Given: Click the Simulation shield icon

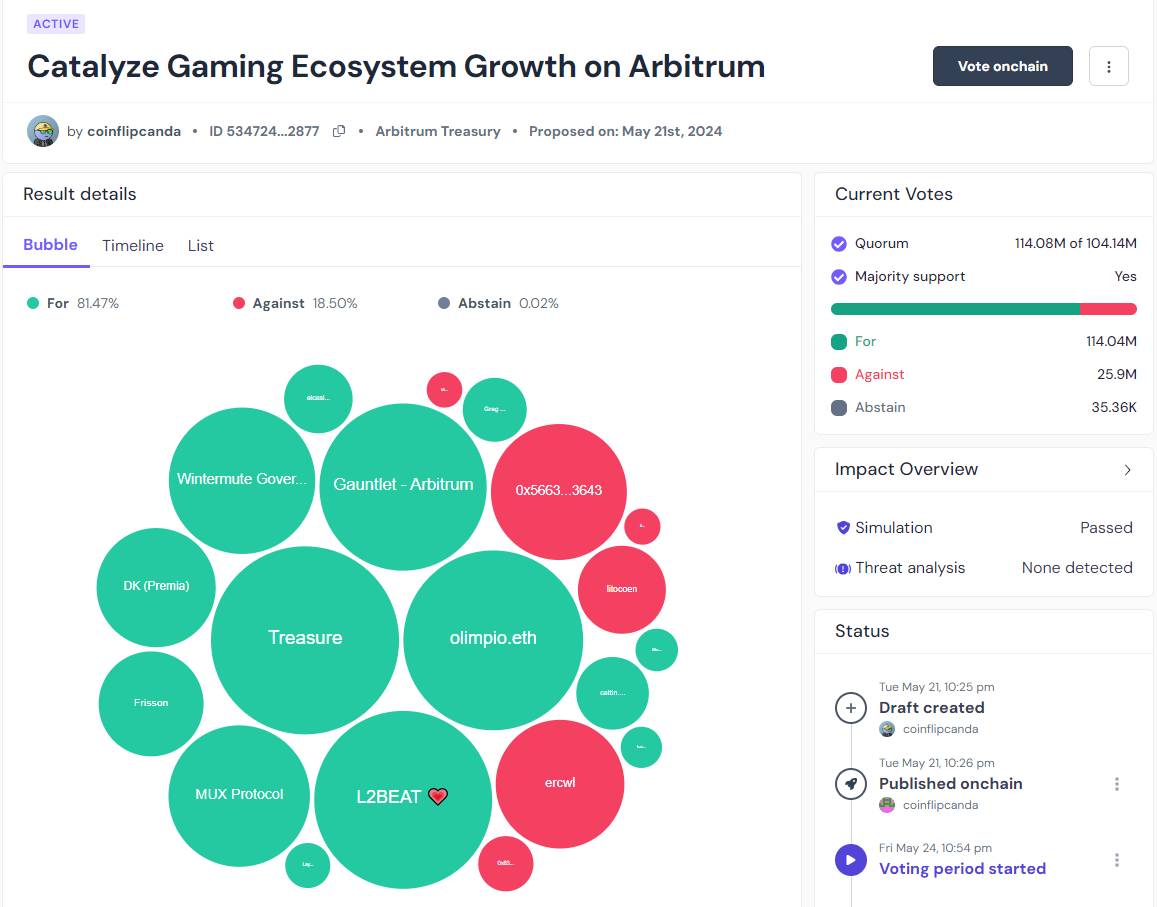Looking at the screenshot, I should click(x=843, y=528).
